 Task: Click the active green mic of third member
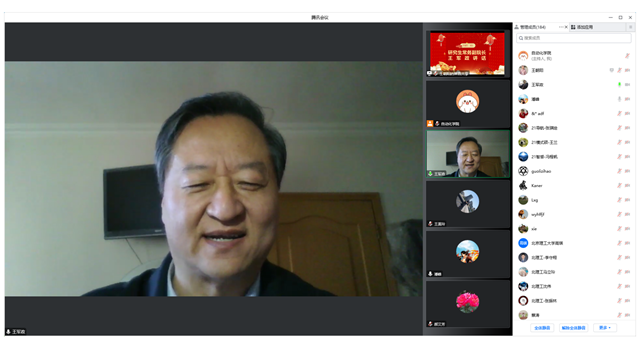click(619, 84)
